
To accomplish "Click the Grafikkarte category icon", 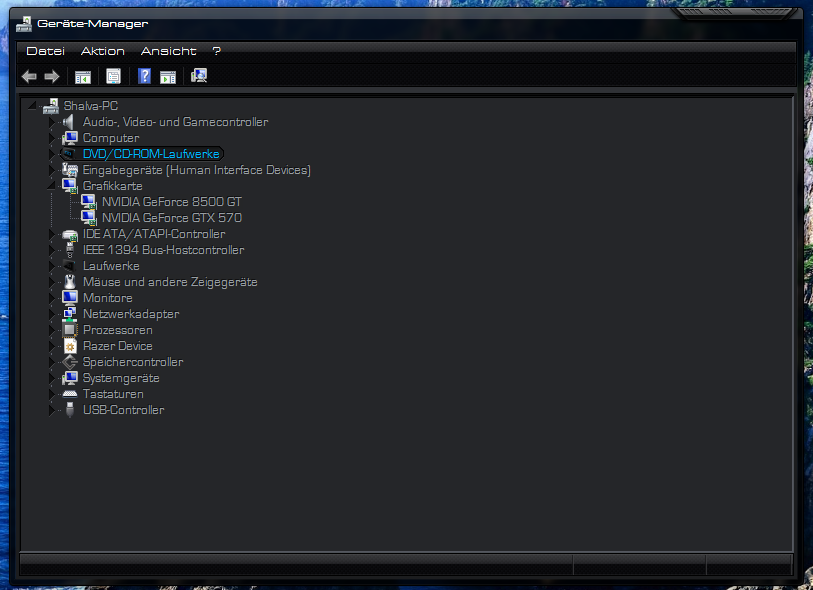I will (x=69, y=186).
